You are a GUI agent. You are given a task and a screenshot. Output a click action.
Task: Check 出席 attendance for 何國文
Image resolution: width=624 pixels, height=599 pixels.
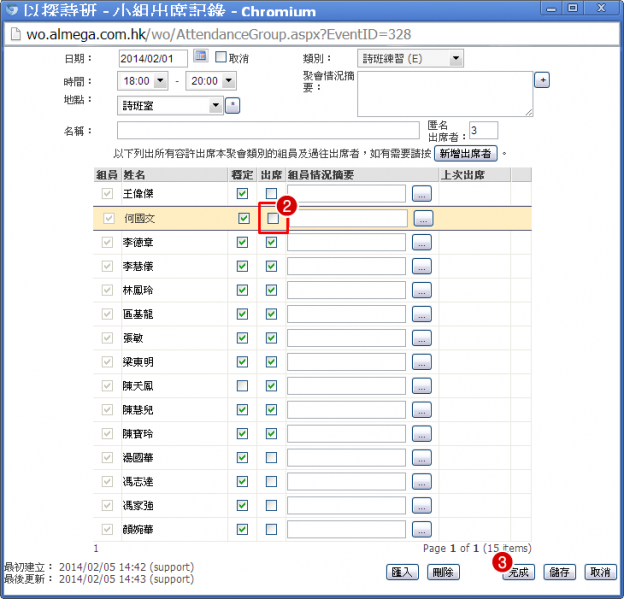[273, 218]
